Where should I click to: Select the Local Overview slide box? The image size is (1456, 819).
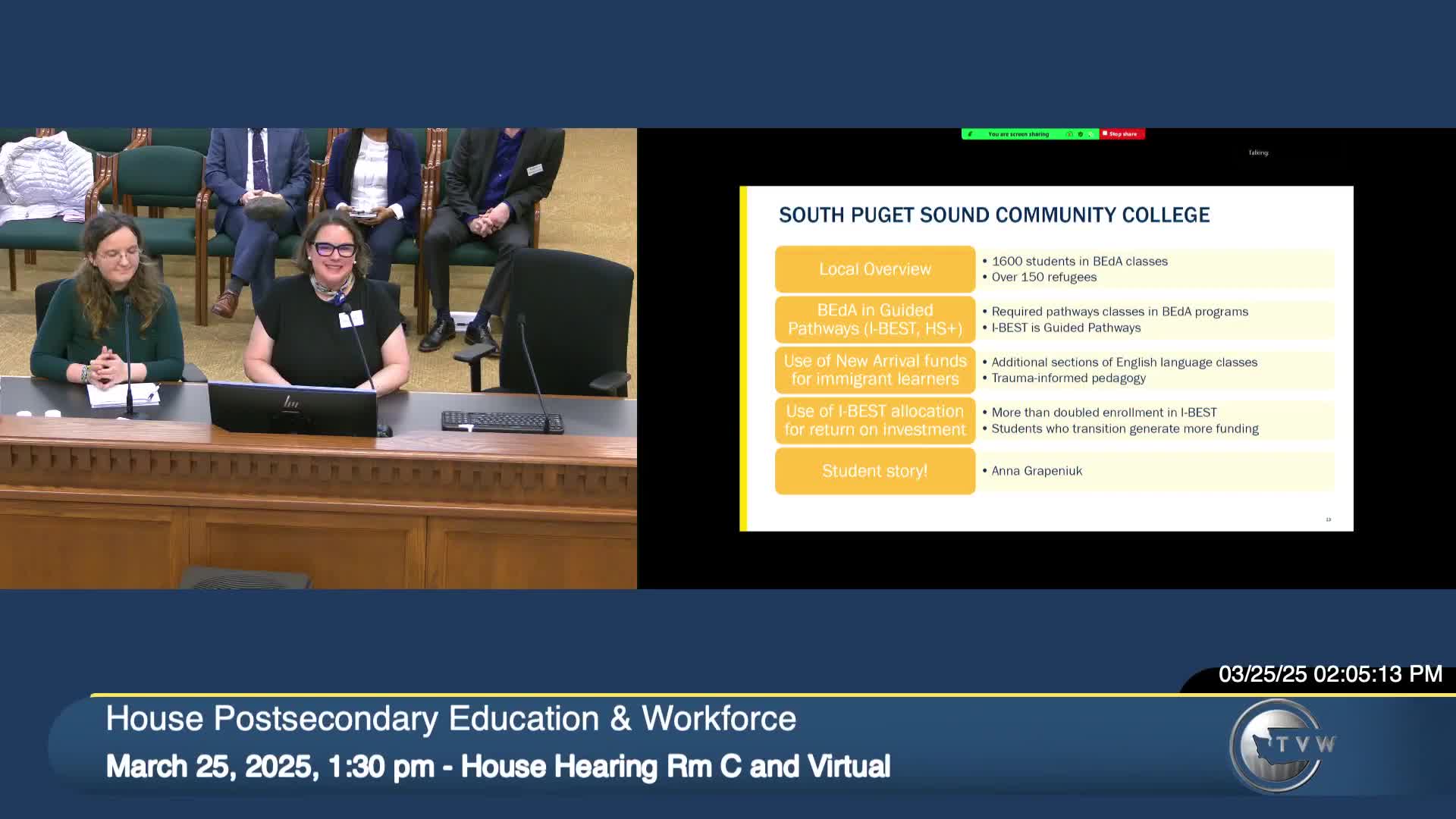tap(874, 269)
